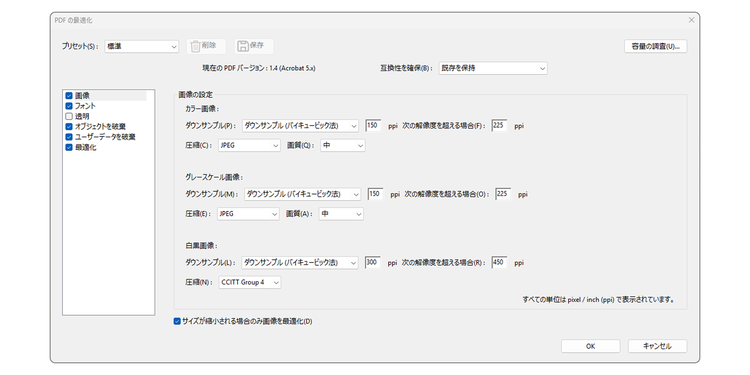
Task: Open the グレースケール ダウンサンプル(M) dropdown
Action: pyautogui.click(x=302, y=194)
